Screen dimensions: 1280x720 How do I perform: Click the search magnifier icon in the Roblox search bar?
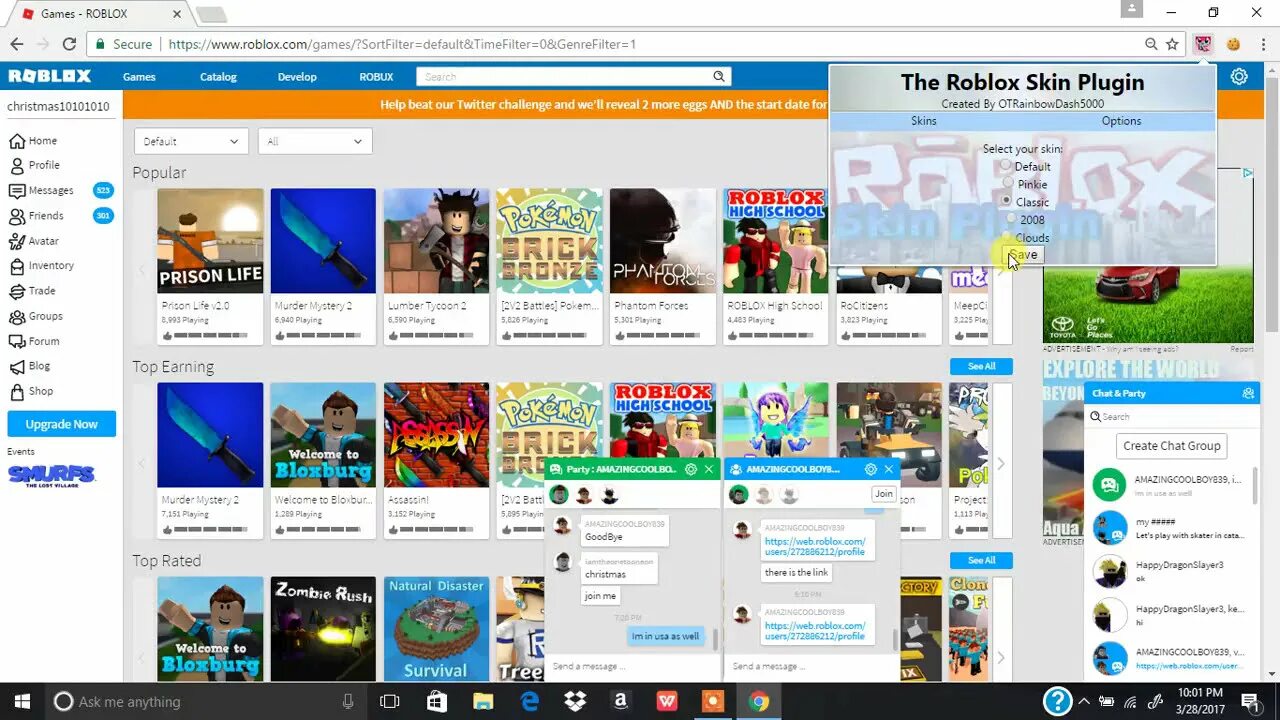[718, 76]
